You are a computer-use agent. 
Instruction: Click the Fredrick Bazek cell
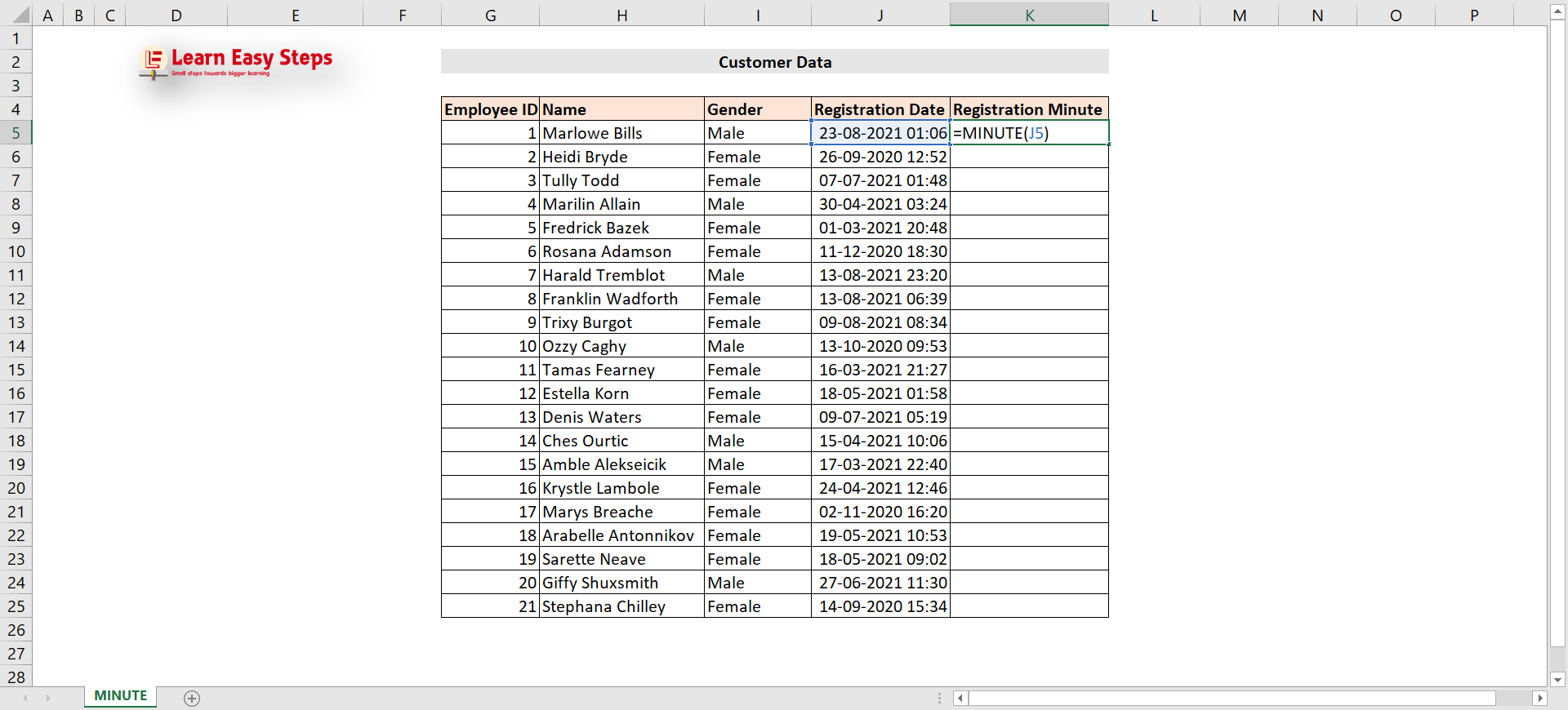click(622, 228)
